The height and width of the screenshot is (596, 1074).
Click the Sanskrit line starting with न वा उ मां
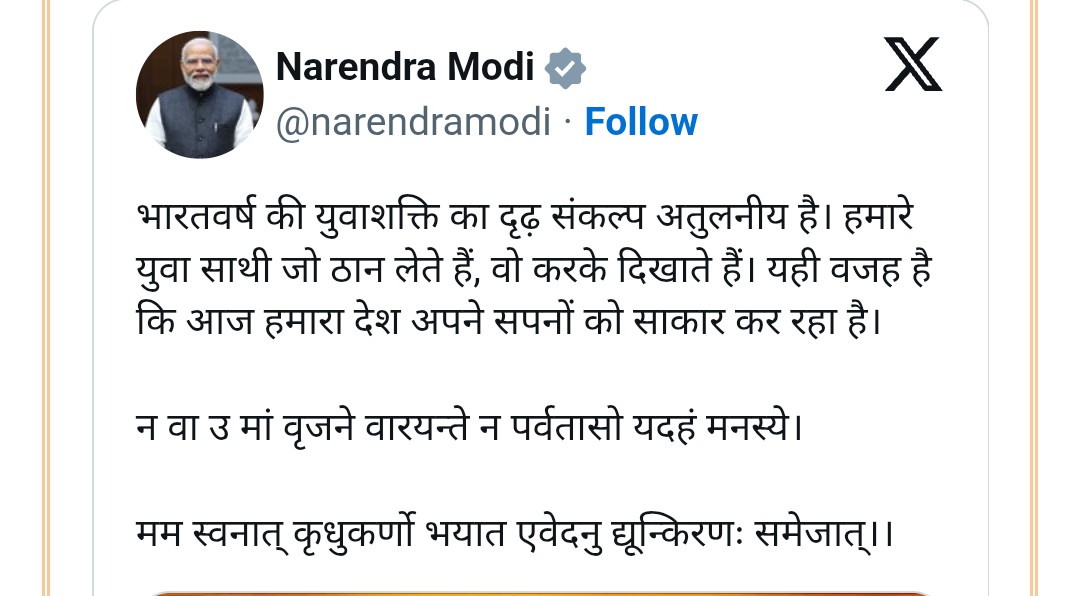tap(468, 423)
